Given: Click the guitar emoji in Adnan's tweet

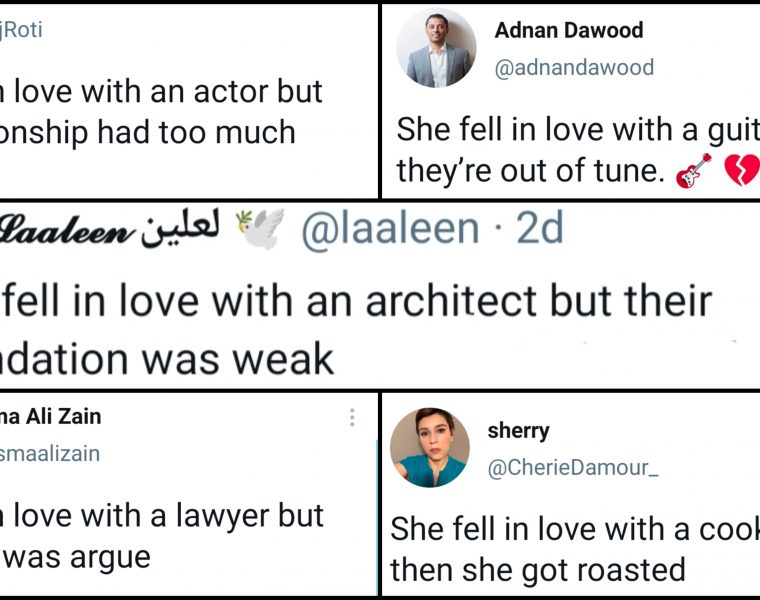Looking at the screenshot, I should [x=695, y=171].
